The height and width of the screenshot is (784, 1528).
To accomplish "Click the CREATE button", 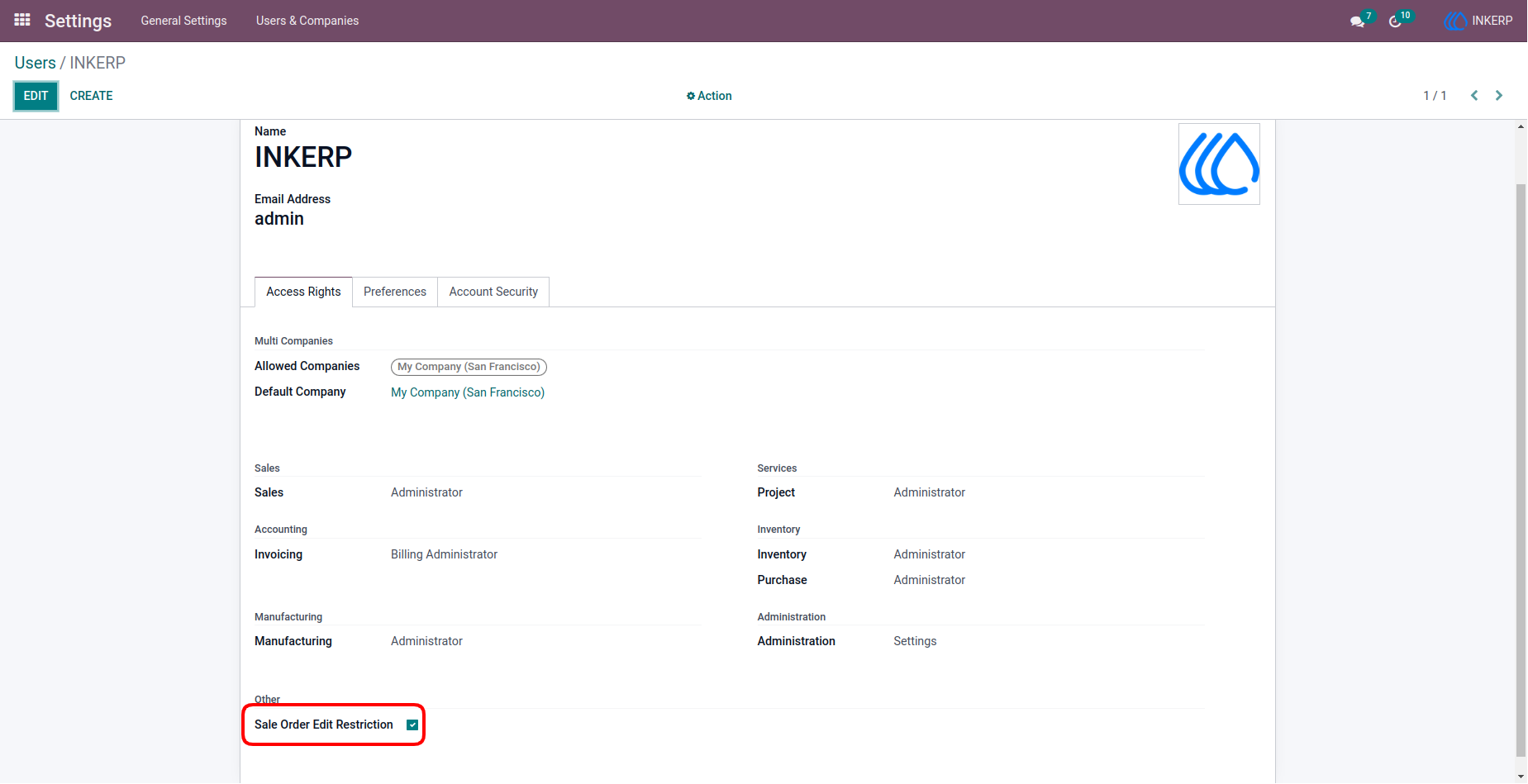I will click(91, 96).
